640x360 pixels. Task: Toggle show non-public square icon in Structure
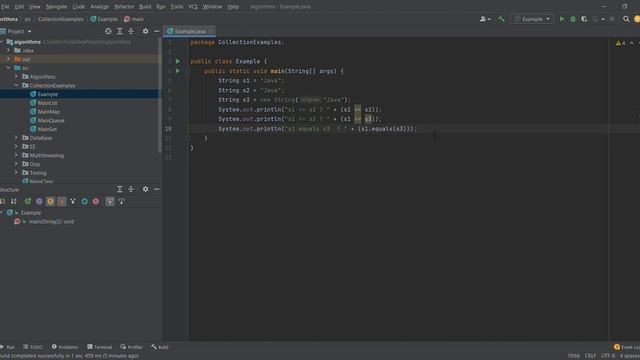[62, 201]
